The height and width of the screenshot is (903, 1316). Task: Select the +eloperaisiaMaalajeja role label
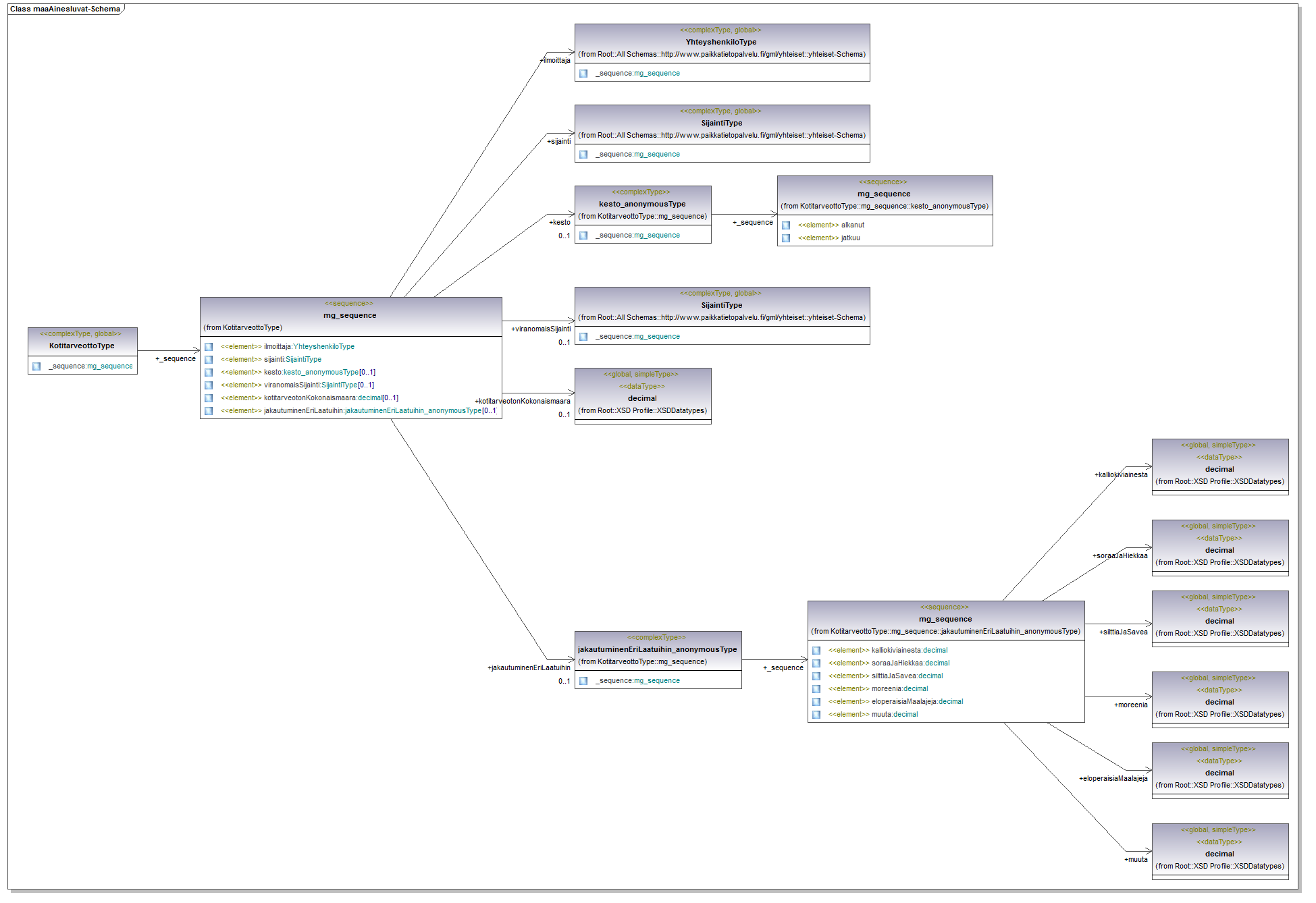(1113, 778)
